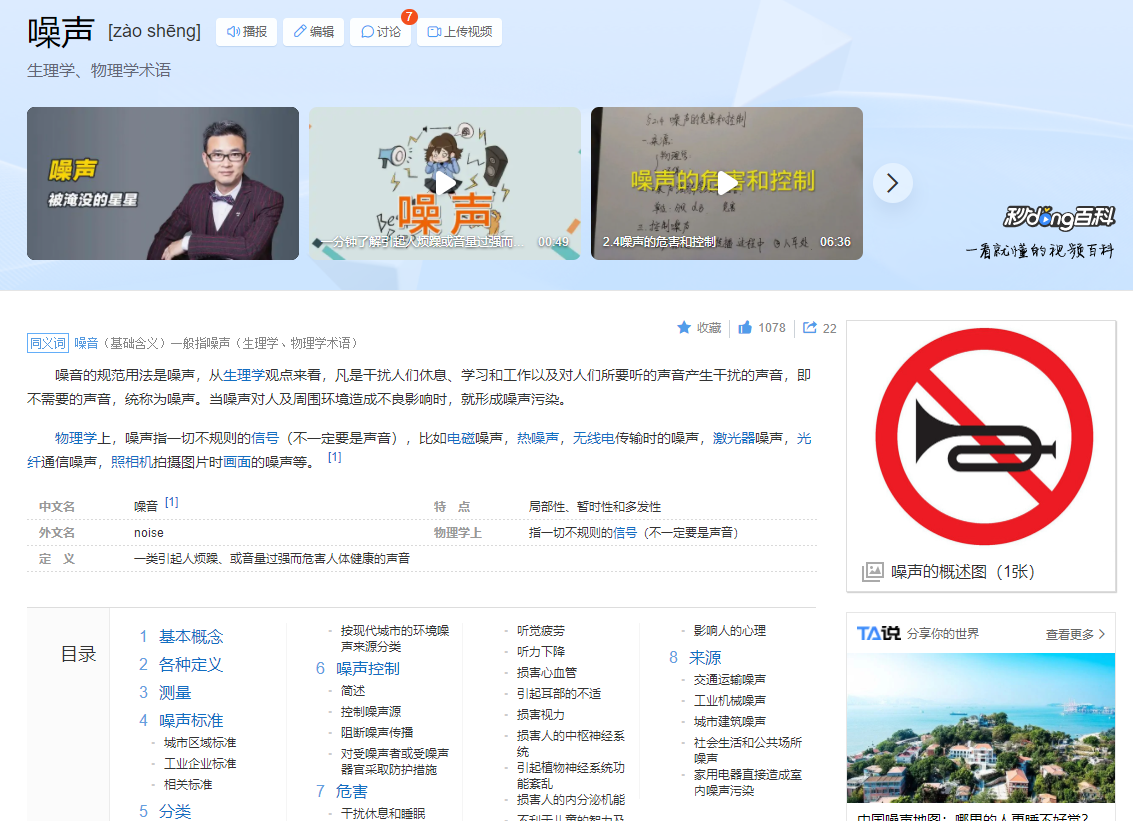Screen dimensions: 1133x821
Task: Click reference [1] beside 中文名 value 噪音
Action: (x=171, y=502)
